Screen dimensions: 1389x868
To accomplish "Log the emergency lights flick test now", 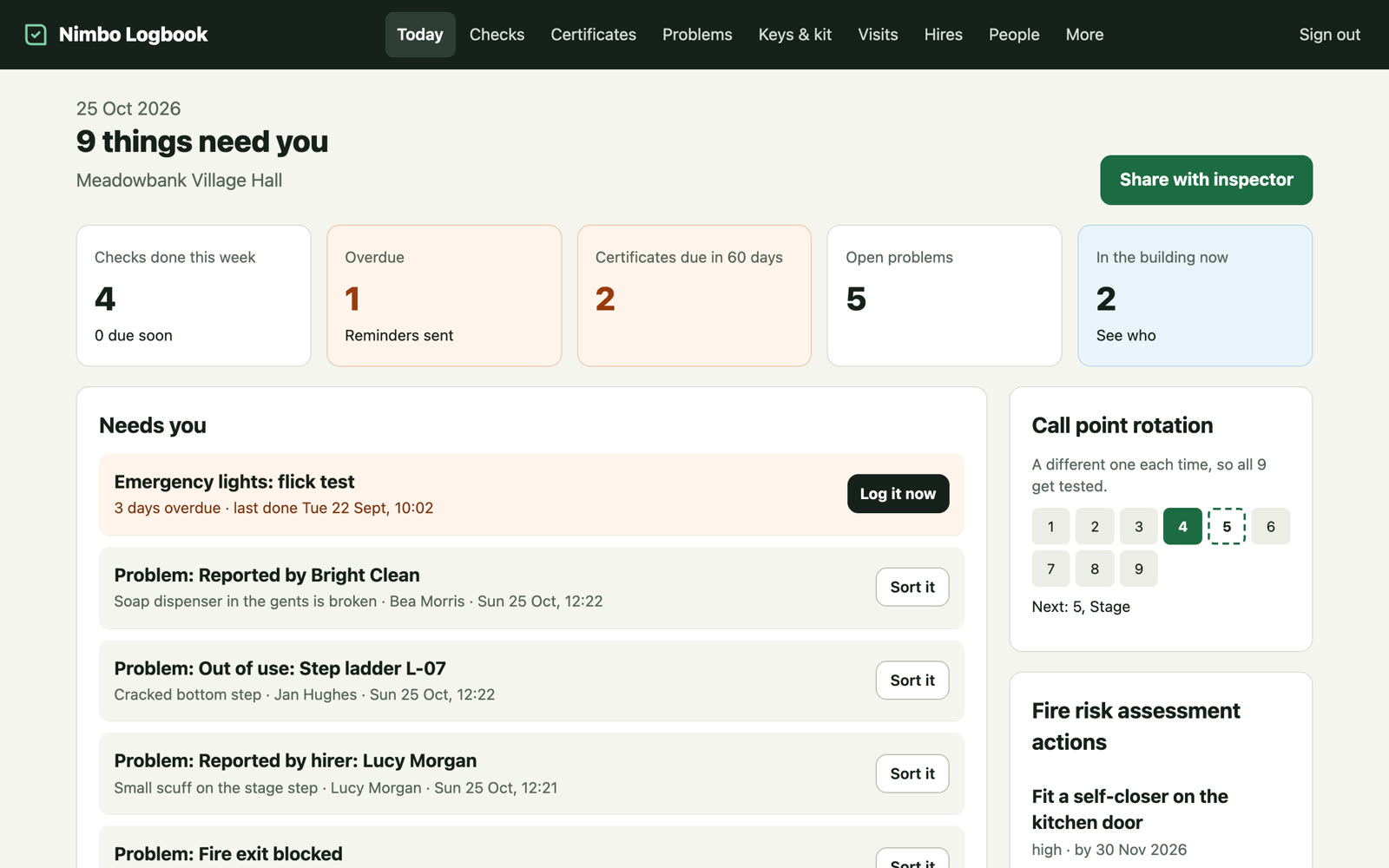I will [898, 494].
